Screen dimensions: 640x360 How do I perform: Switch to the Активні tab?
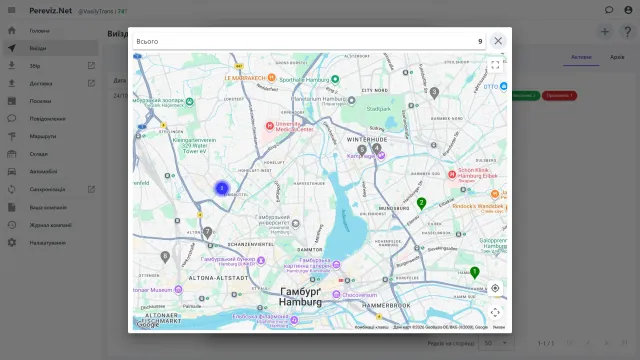(x=581, y=57)
